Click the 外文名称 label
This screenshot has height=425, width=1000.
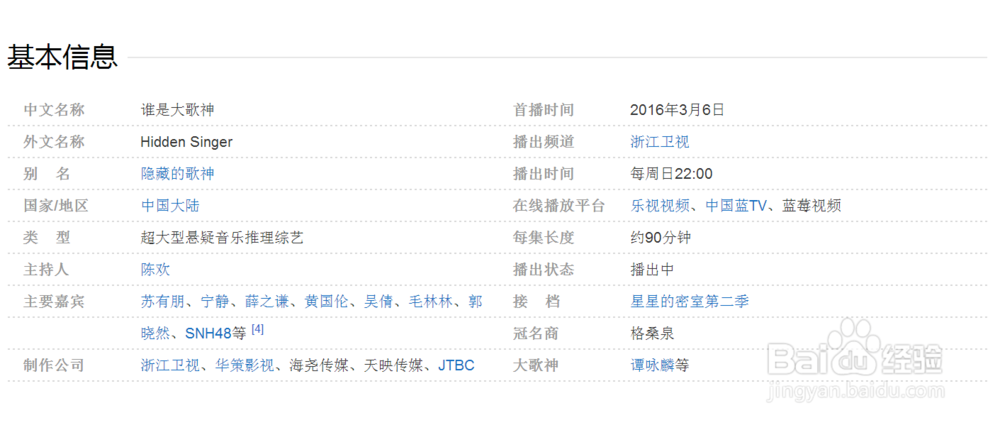[x=54, y=142]
